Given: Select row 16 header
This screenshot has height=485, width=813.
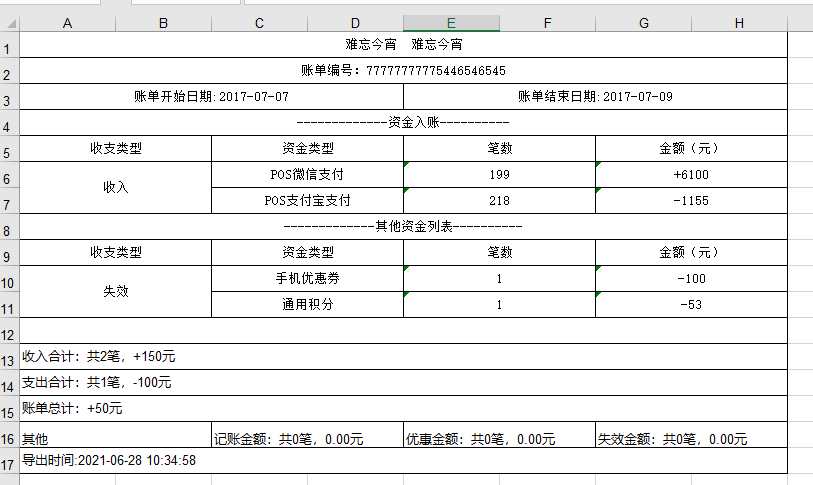Looking at the screenshot, I should [9, 434].
